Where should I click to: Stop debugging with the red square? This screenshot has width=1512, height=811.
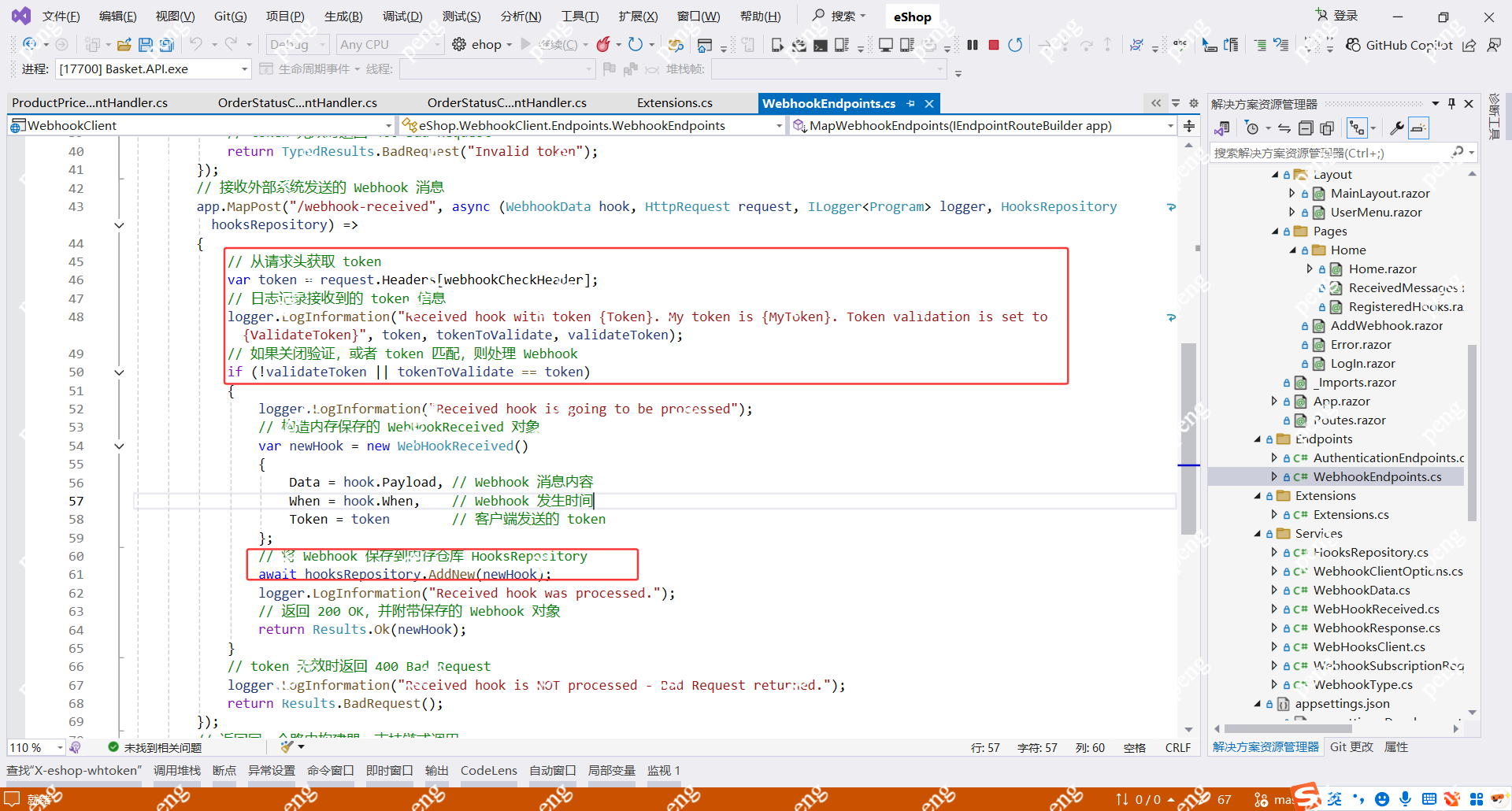[994, 45]
